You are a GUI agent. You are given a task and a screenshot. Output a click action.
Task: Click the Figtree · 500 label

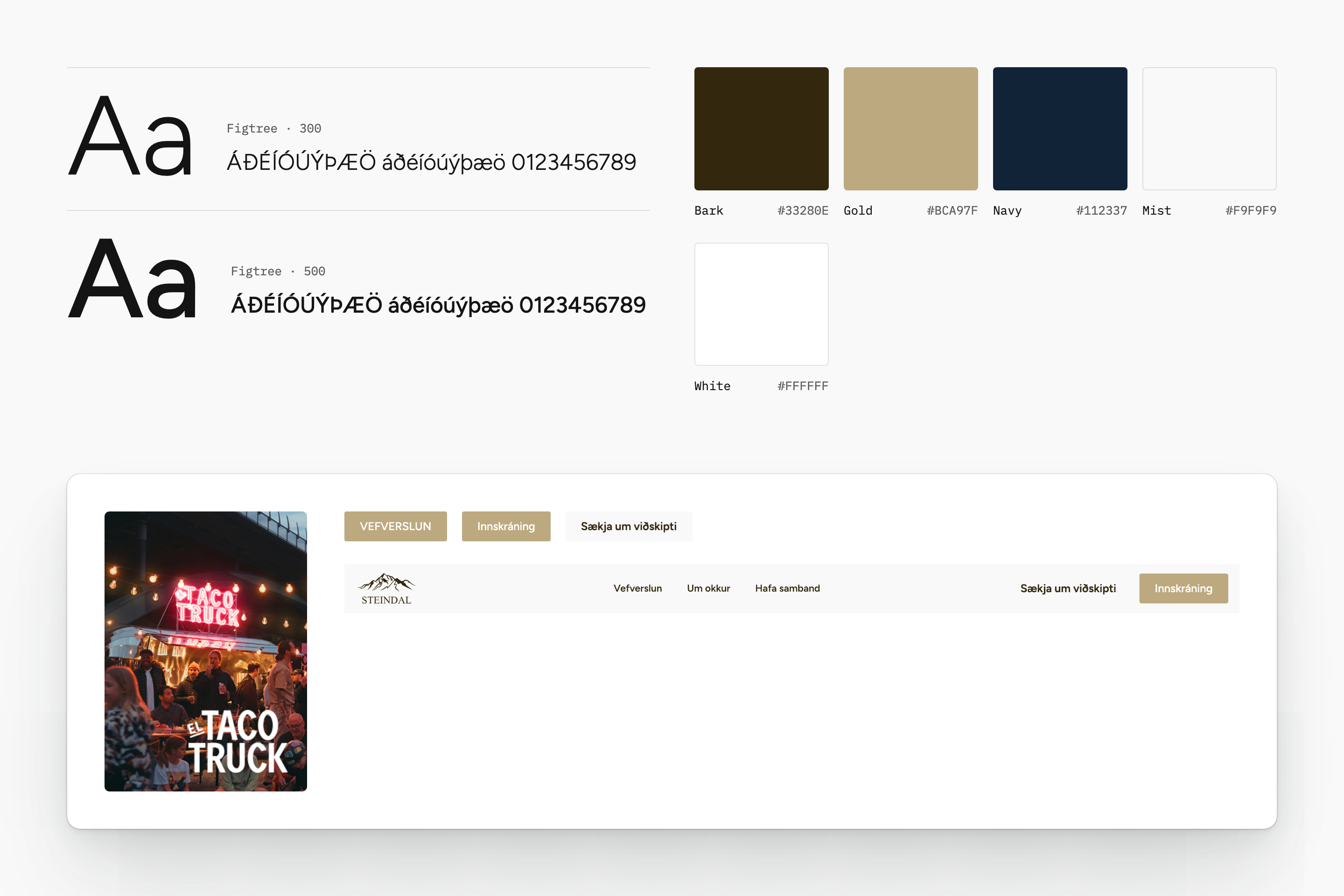(278, 272)
